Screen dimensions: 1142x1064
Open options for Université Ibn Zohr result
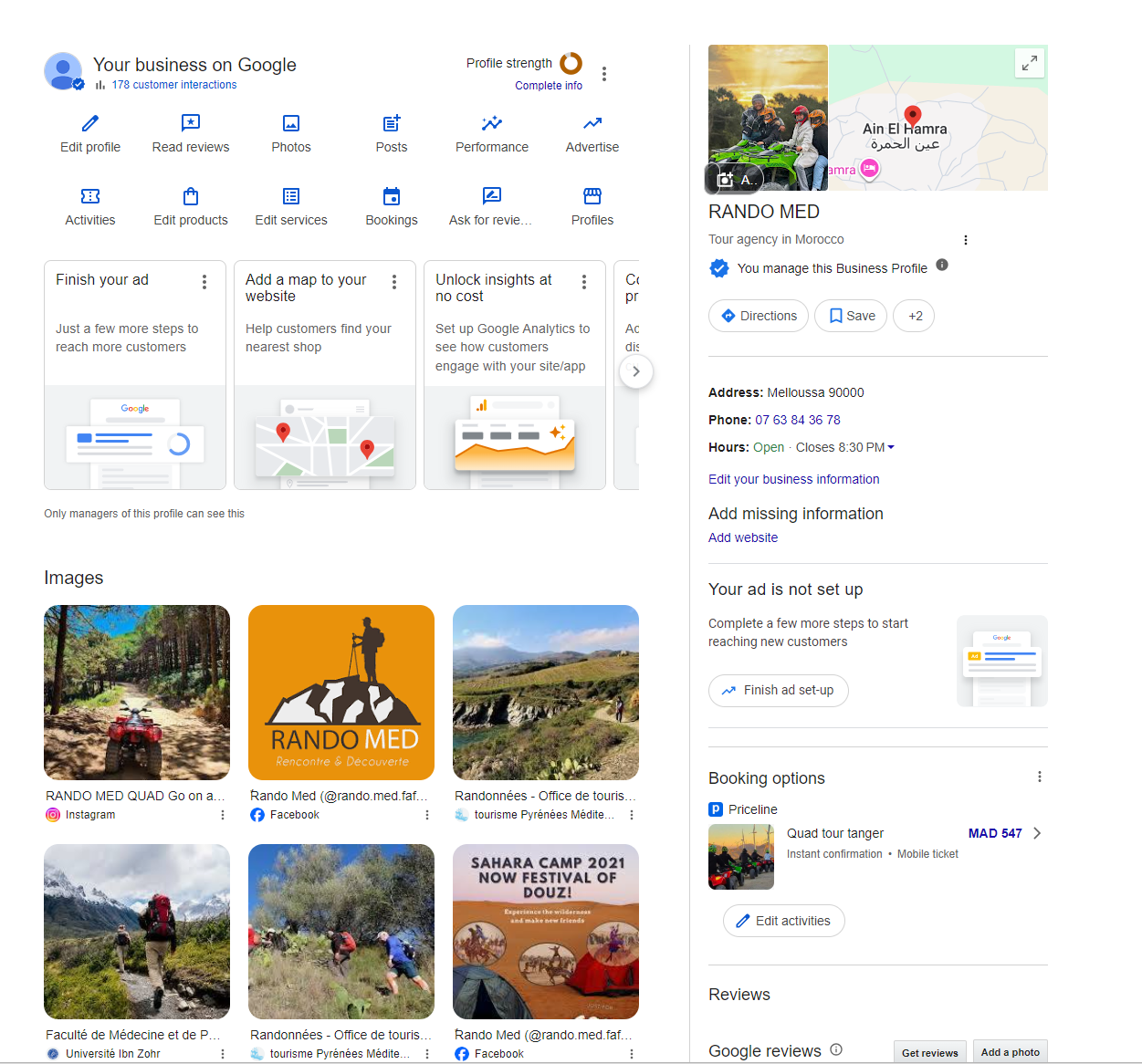(x=223, y=1054)
